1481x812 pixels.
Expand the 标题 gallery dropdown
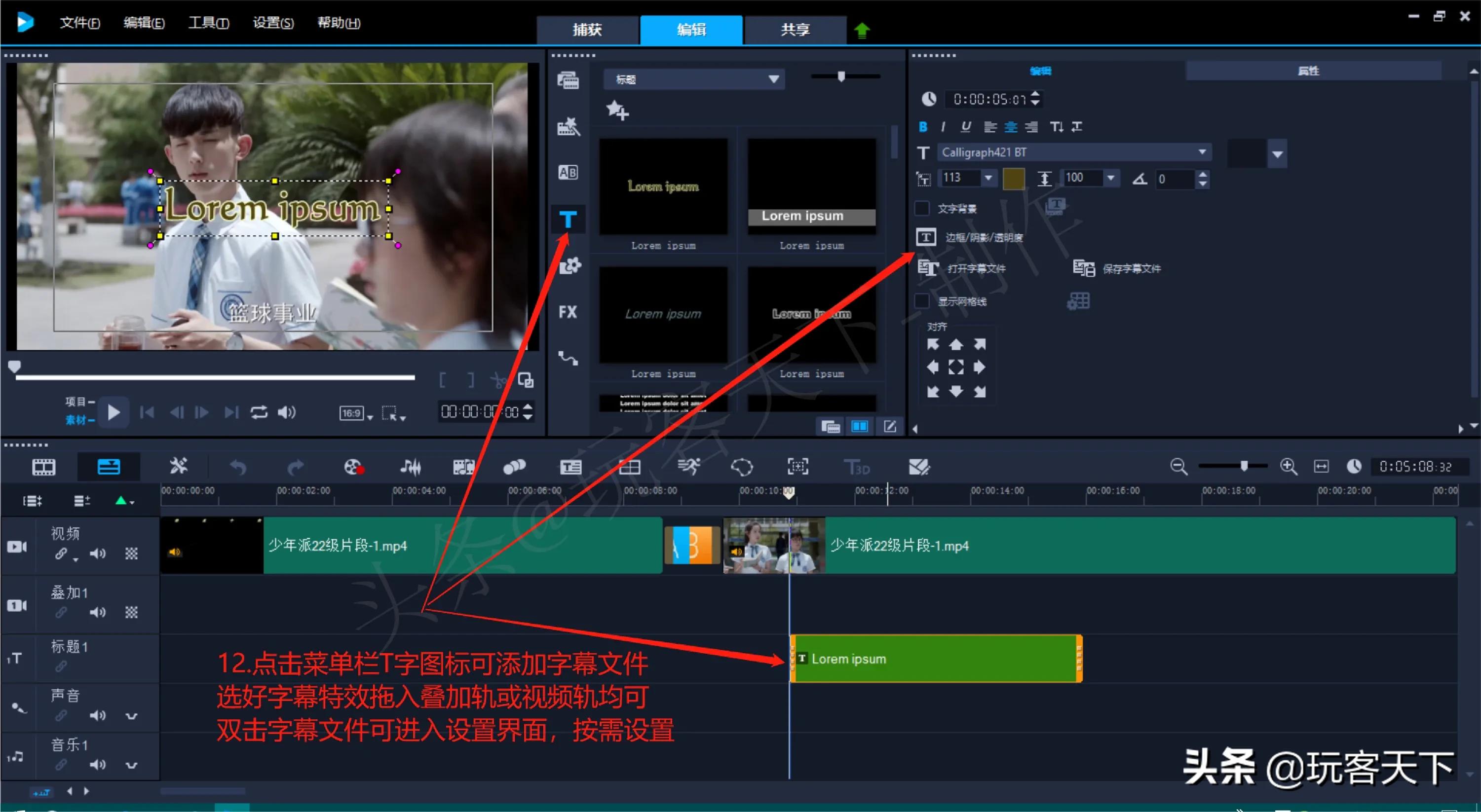774,79
